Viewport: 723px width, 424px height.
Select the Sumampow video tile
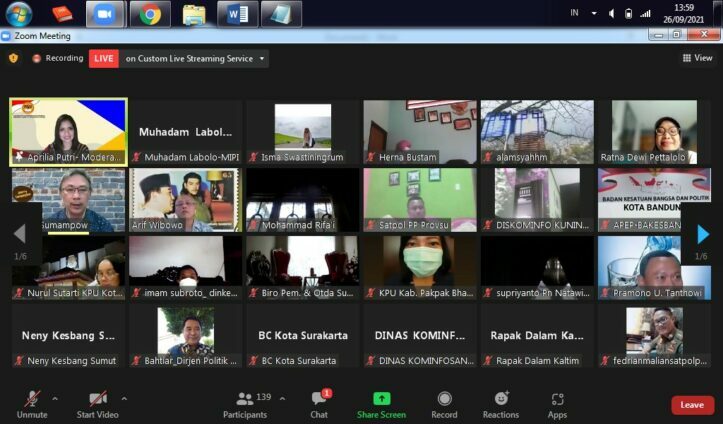(x=68, y=200)
